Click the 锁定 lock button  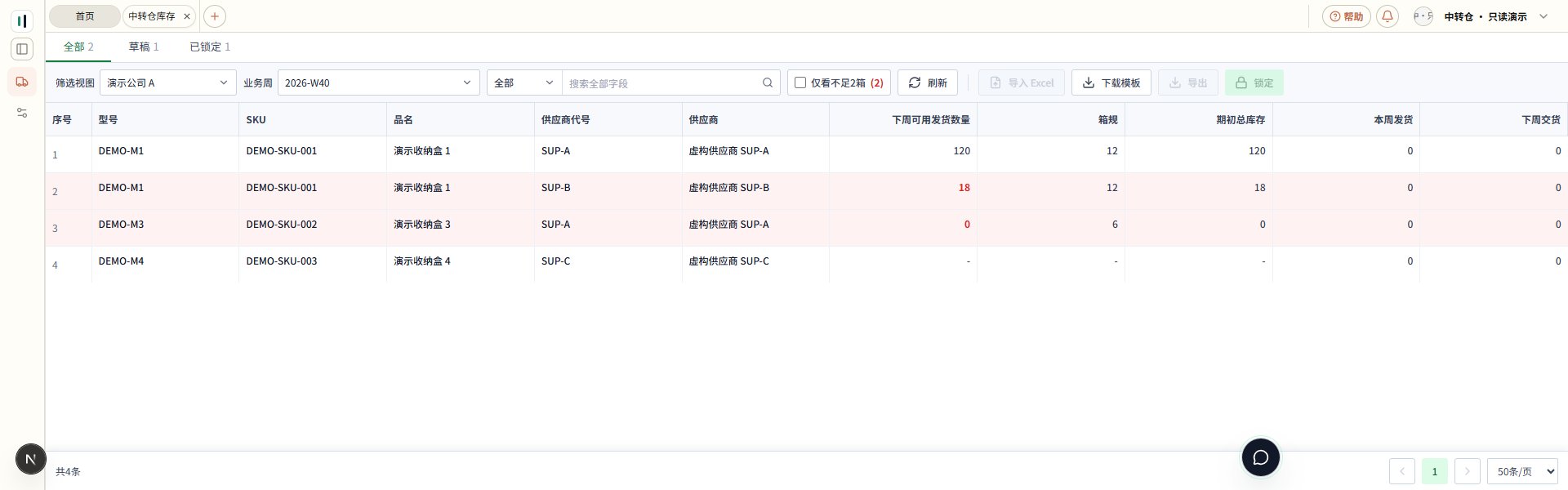[1254, 82]
